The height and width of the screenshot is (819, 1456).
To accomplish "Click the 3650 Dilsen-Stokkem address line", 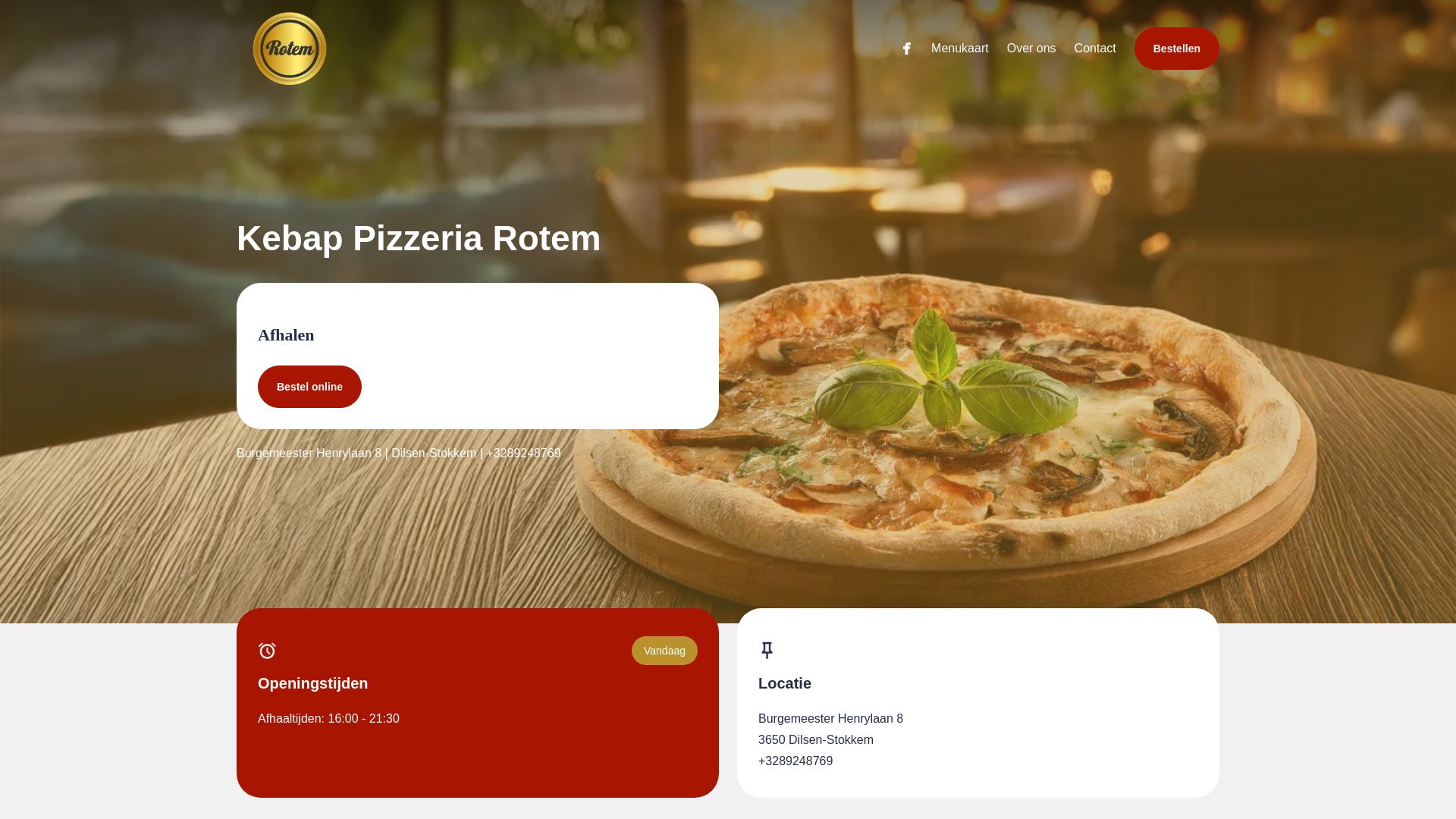I will coord(816,740).
